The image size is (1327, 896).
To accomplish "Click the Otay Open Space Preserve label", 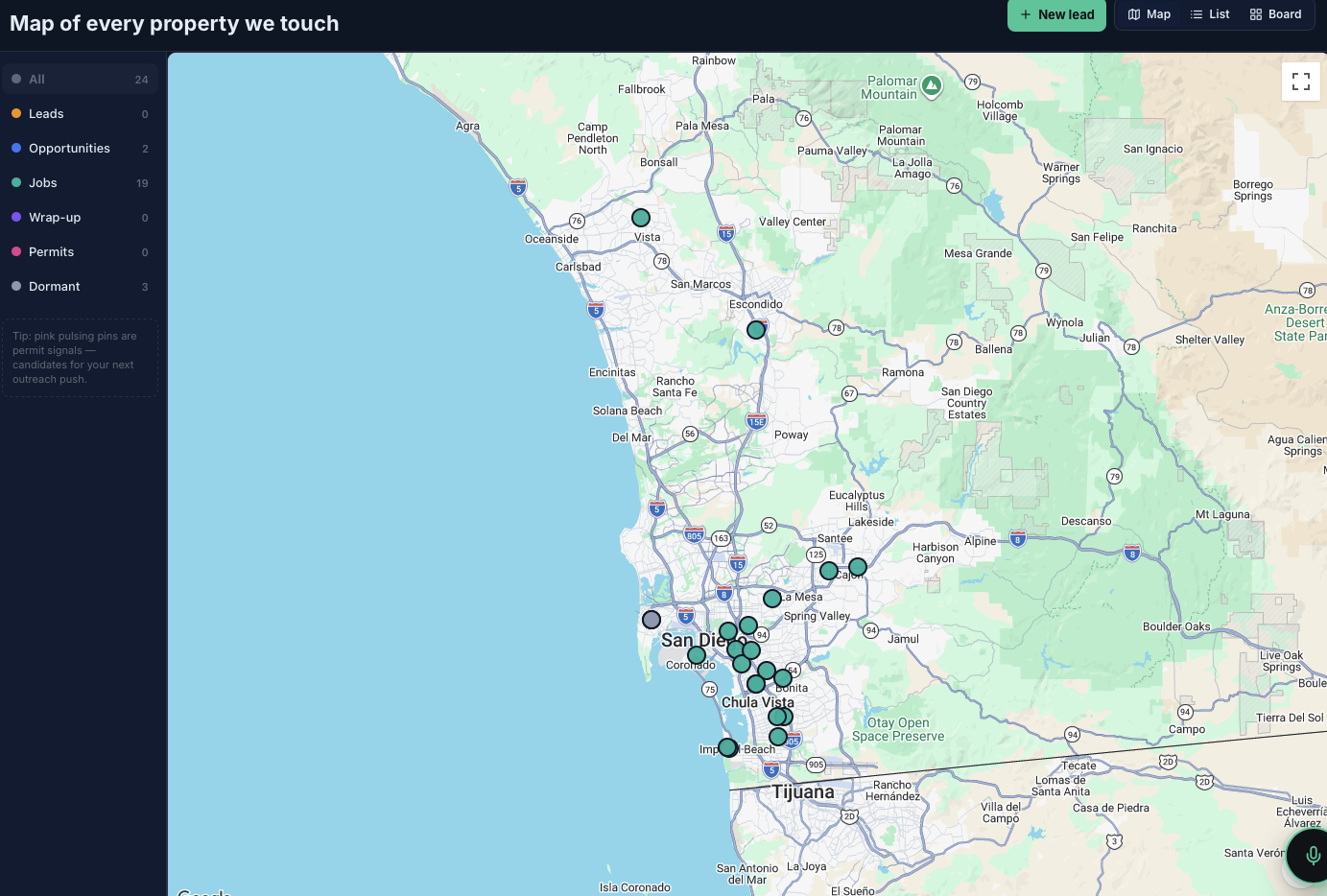I will (x=898, y=729).
